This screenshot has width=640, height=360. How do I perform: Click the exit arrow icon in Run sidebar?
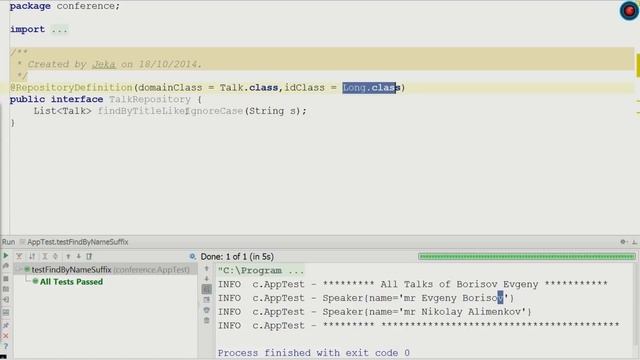[6, 300]
